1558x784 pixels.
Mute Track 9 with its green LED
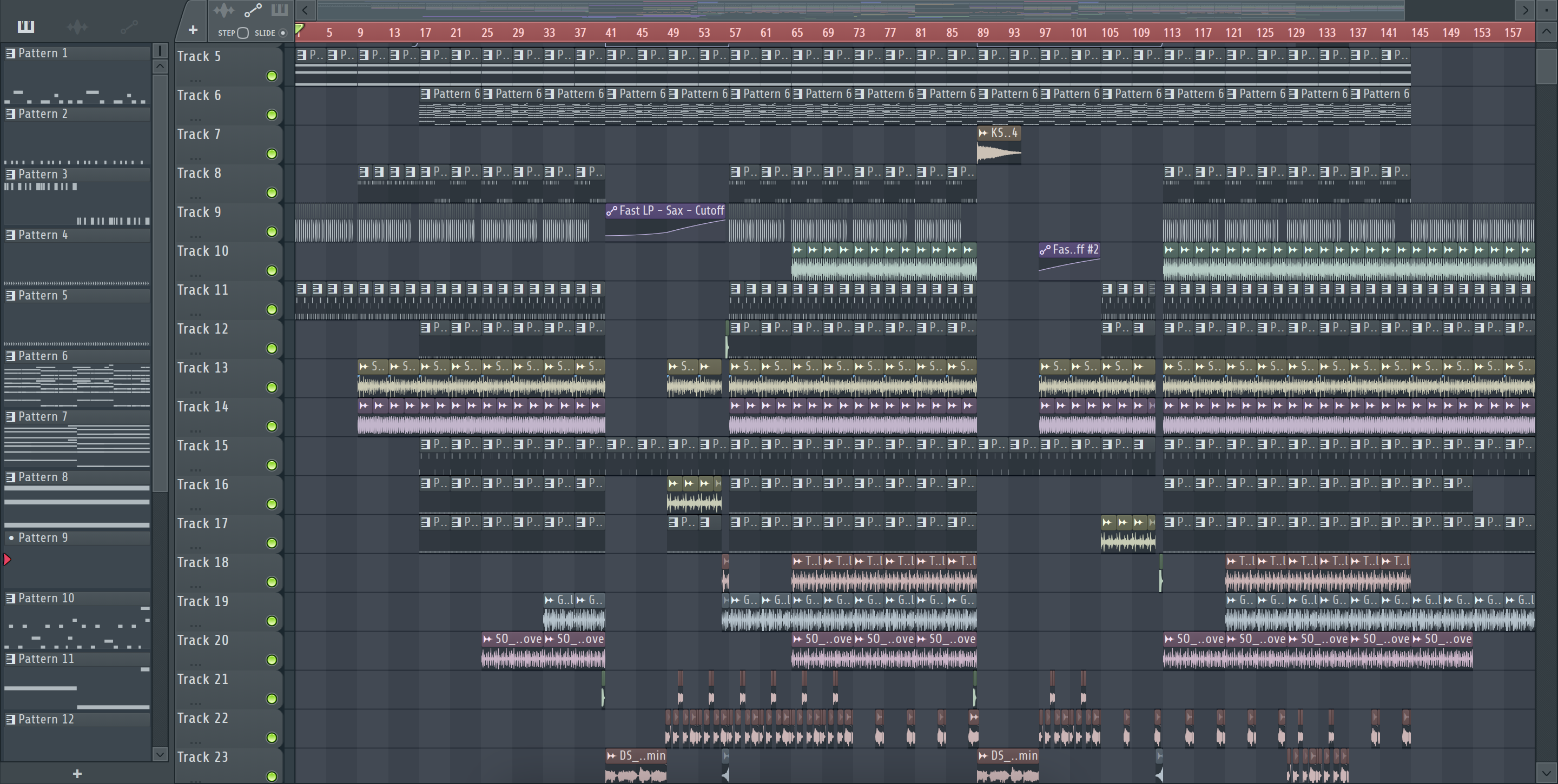tap(272, 231)
